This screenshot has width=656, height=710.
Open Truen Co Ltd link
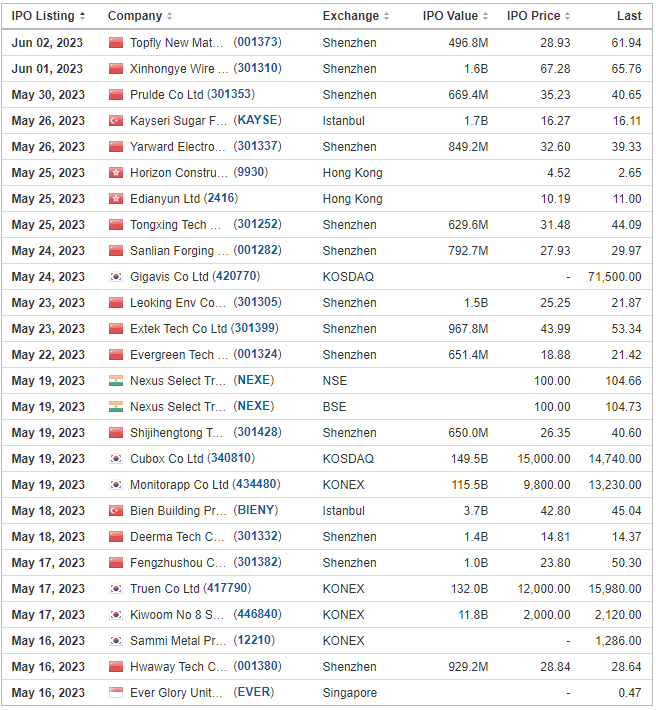pyautogui.click(x=165, y=589)
